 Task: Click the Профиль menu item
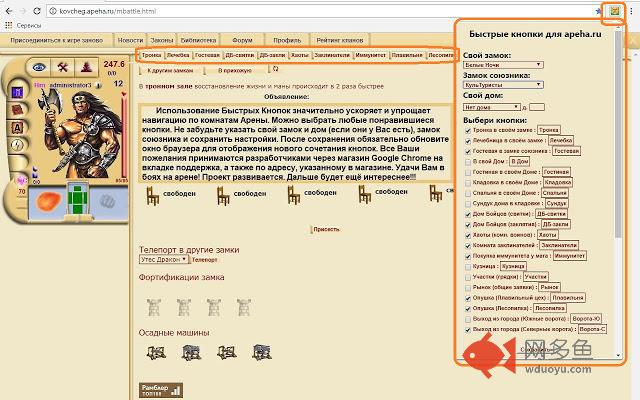[x=287, y=40]
